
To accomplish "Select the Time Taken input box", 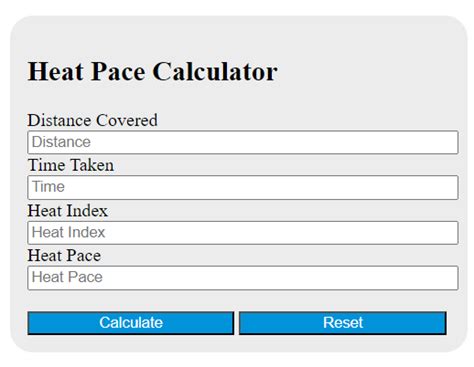I will tap(243, 187).
